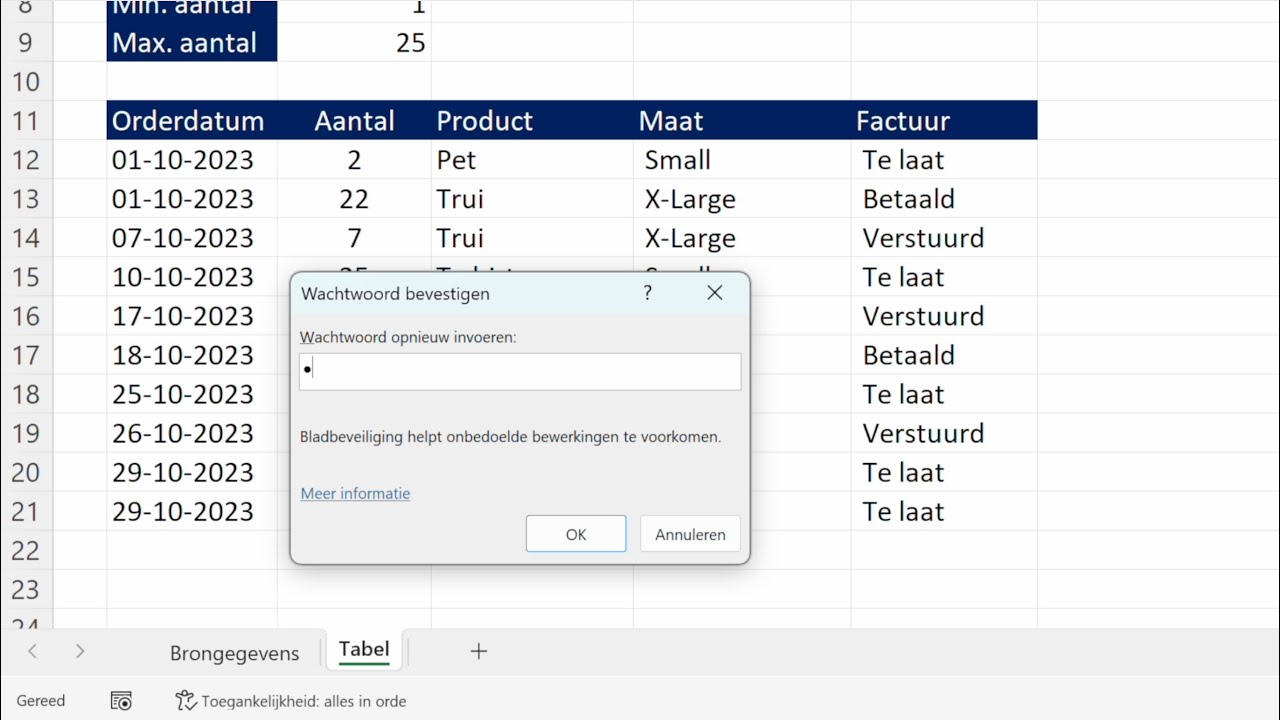Focus the password re-entry field

[520, 371]
